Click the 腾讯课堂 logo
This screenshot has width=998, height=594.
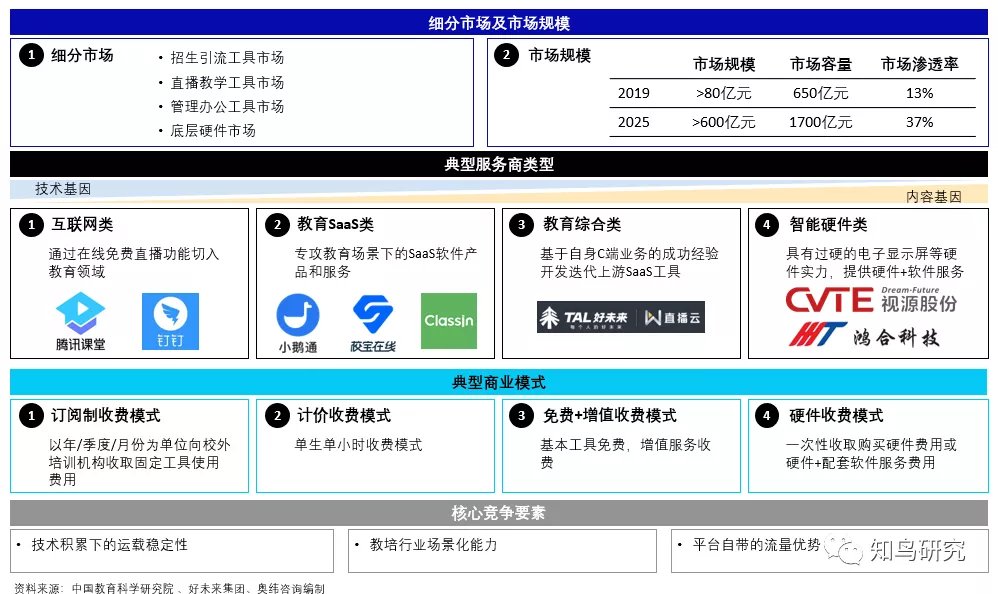pos(80,322)
